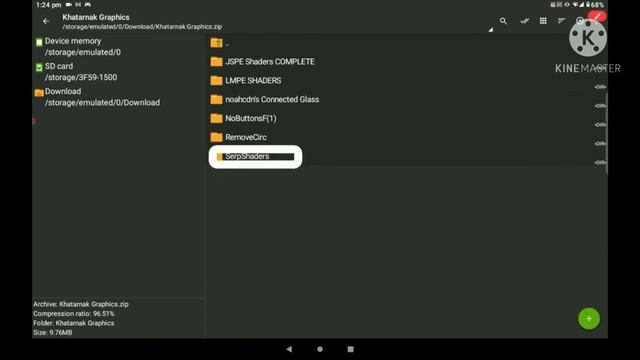Switch to grid view icon
Viewport: 640px width, 360px height.
[x=543, y=21]
